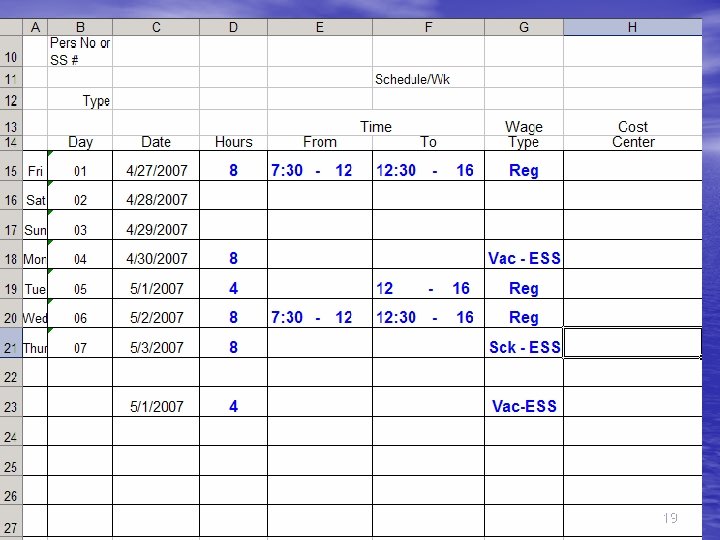Click the 'Schedule/Wk' cell
720x540 pixels.
pyautogui.click(x=428, y=78)
